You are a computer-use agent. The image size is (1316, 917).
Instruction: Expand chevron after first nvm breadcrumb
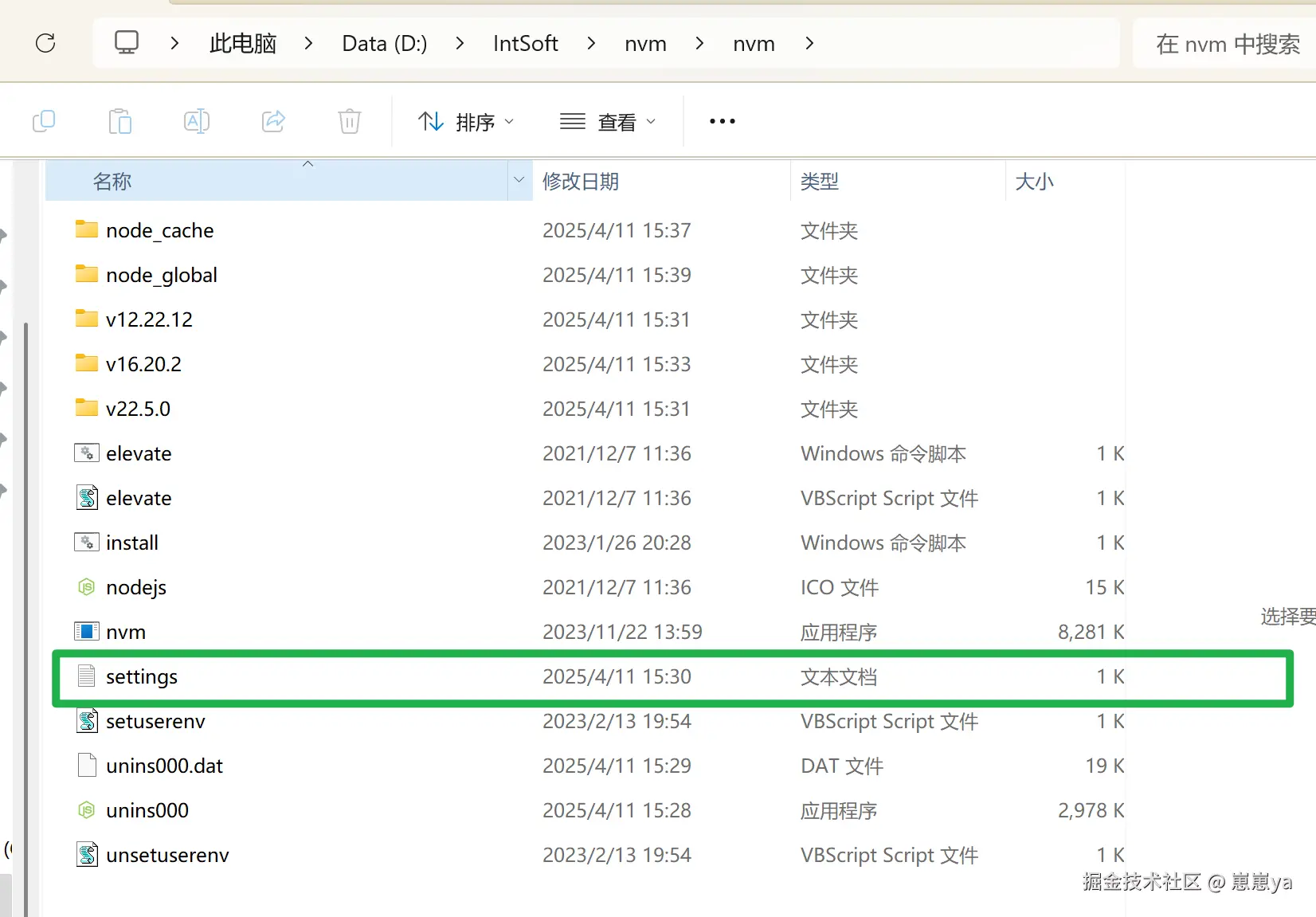coord(699,43)
